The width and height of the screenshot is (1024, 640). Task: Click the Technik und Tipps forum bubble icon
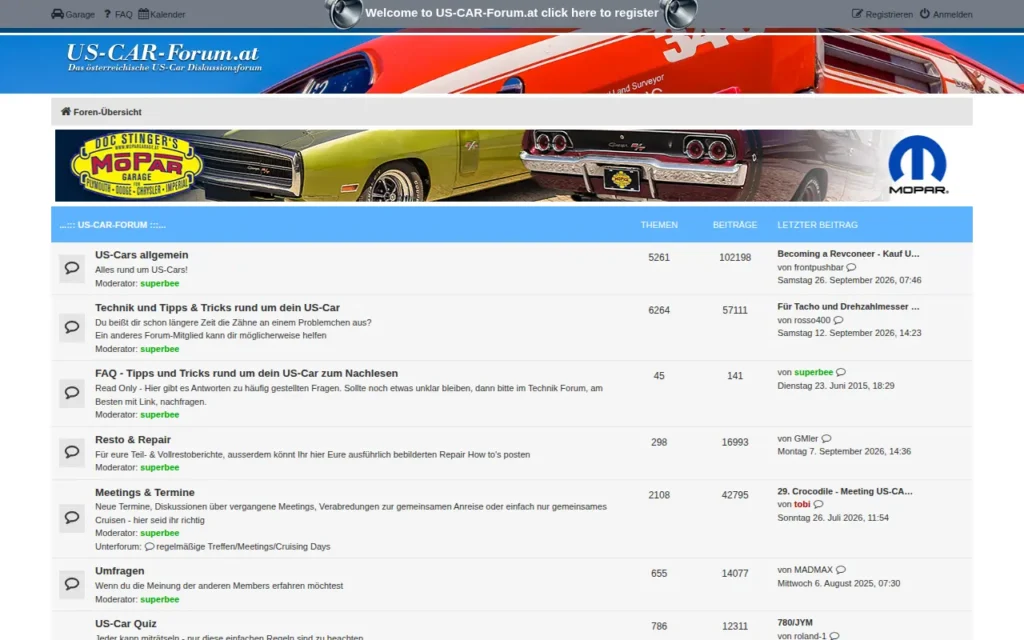[x=72, y=327]
